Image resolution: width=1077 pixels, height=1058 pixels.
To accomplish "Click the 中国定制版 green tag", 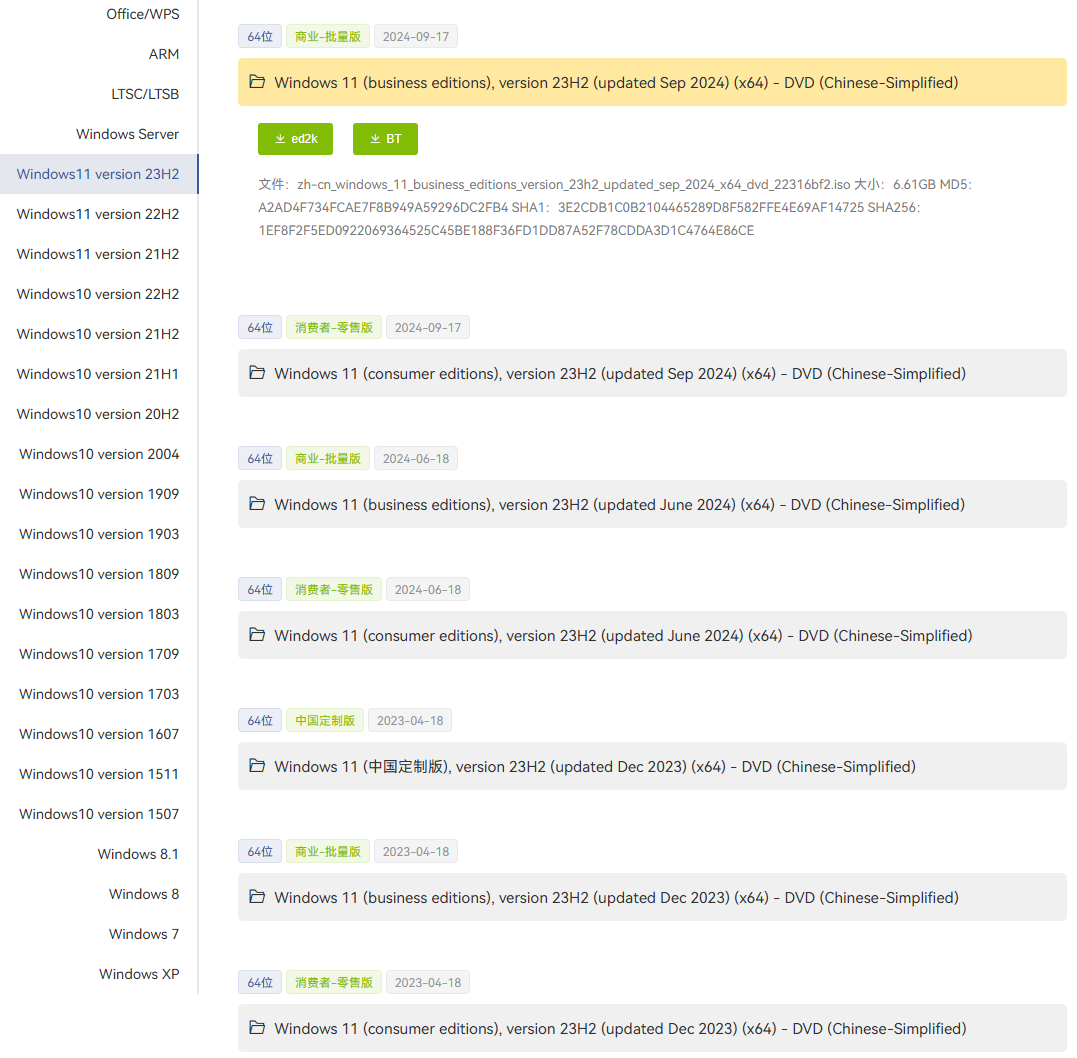I will point(325,721).
